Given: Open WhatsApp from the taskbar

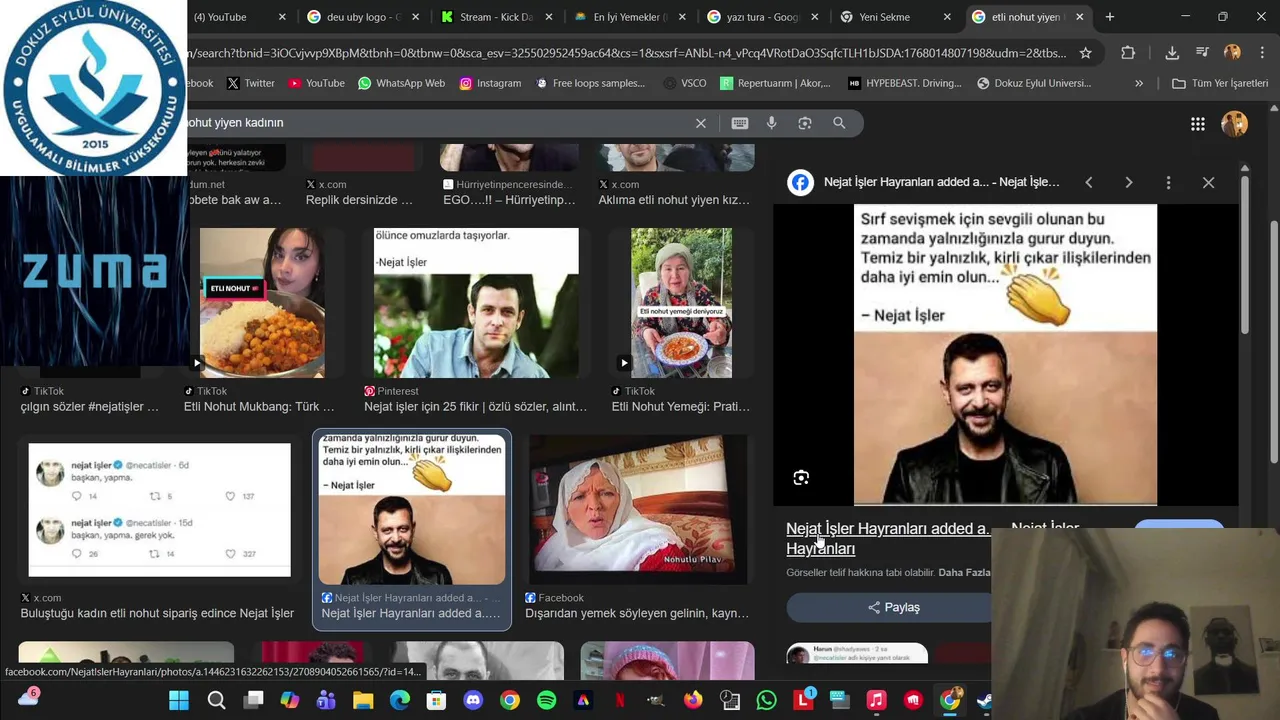Looking at the screenshot, I should coord(766,700).
